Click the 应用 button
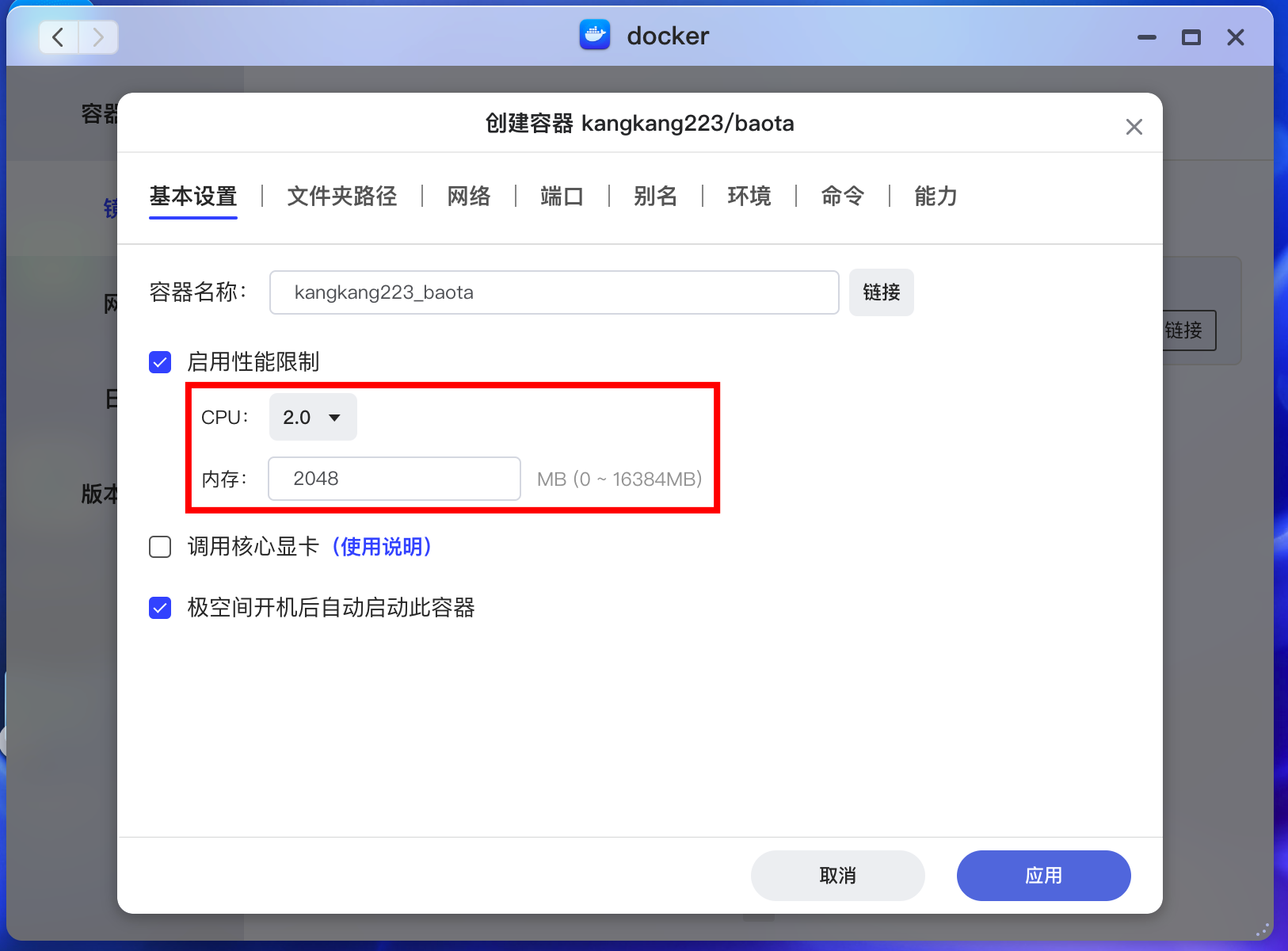Screen dimensions: 1288x951 [x=1044, y=876]
